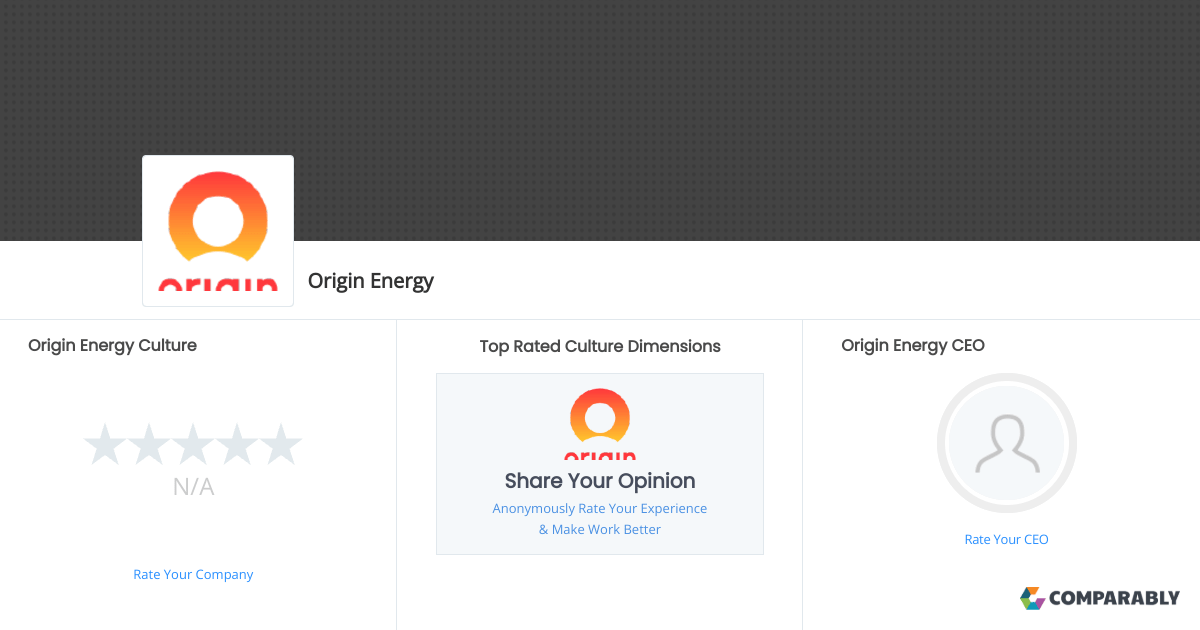
Task: Open the Rate Your CEO link
Action: (x=1006, y=540)
